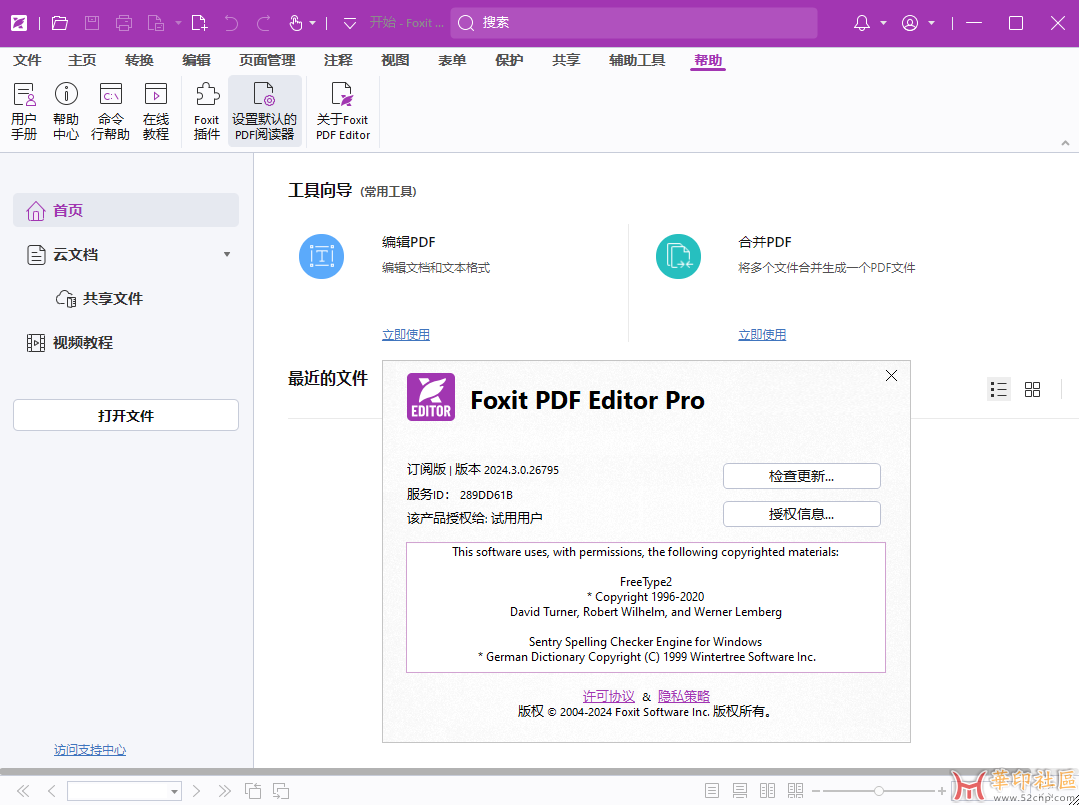Image resolution: width=1079 pixels, height=805 pixels.
Task: Go to next page arrow
Action: click(x=196, y=791)
